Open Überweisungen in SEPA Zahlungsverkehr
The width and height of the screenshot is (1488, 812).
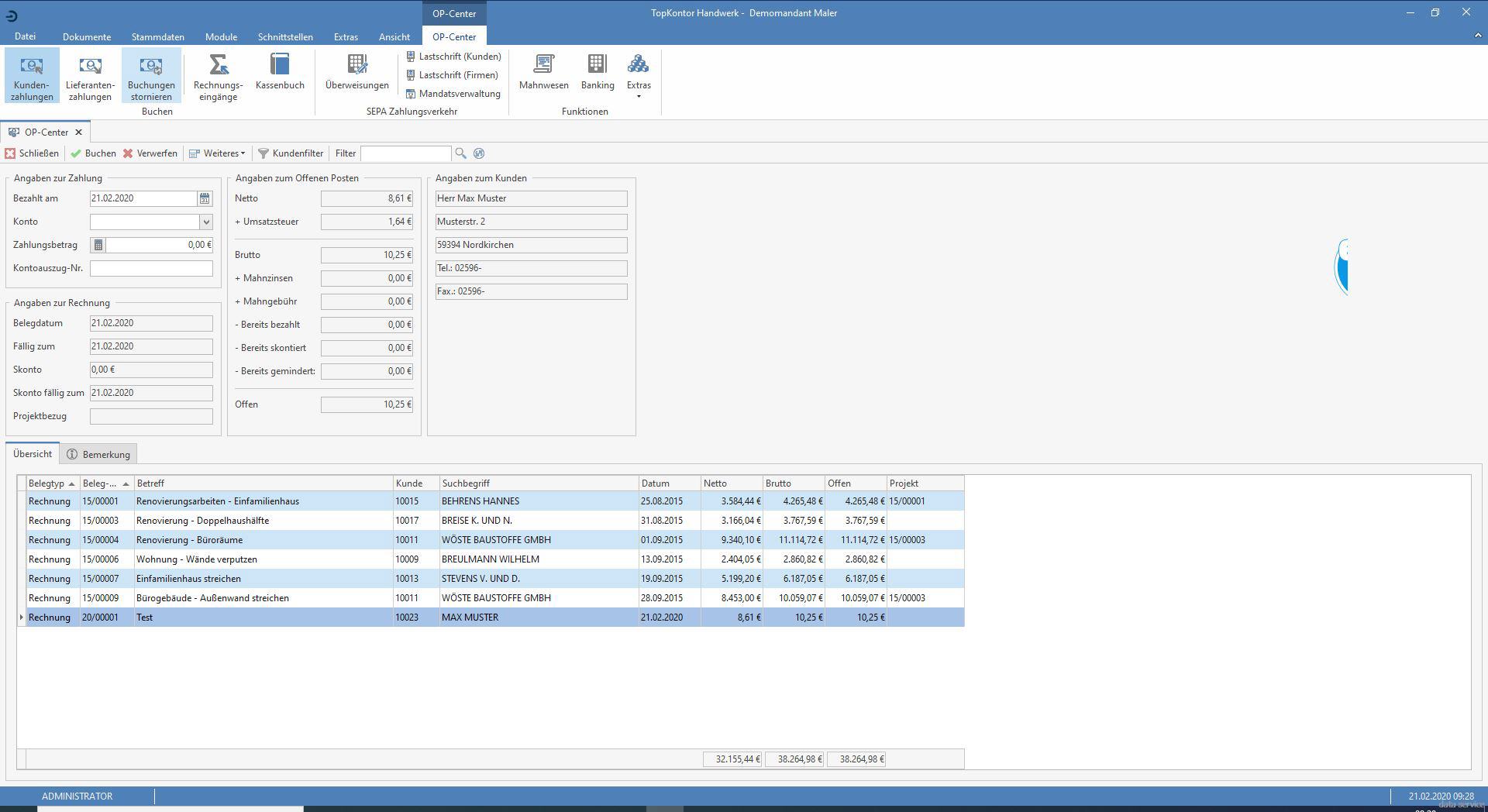coord(356,72)
